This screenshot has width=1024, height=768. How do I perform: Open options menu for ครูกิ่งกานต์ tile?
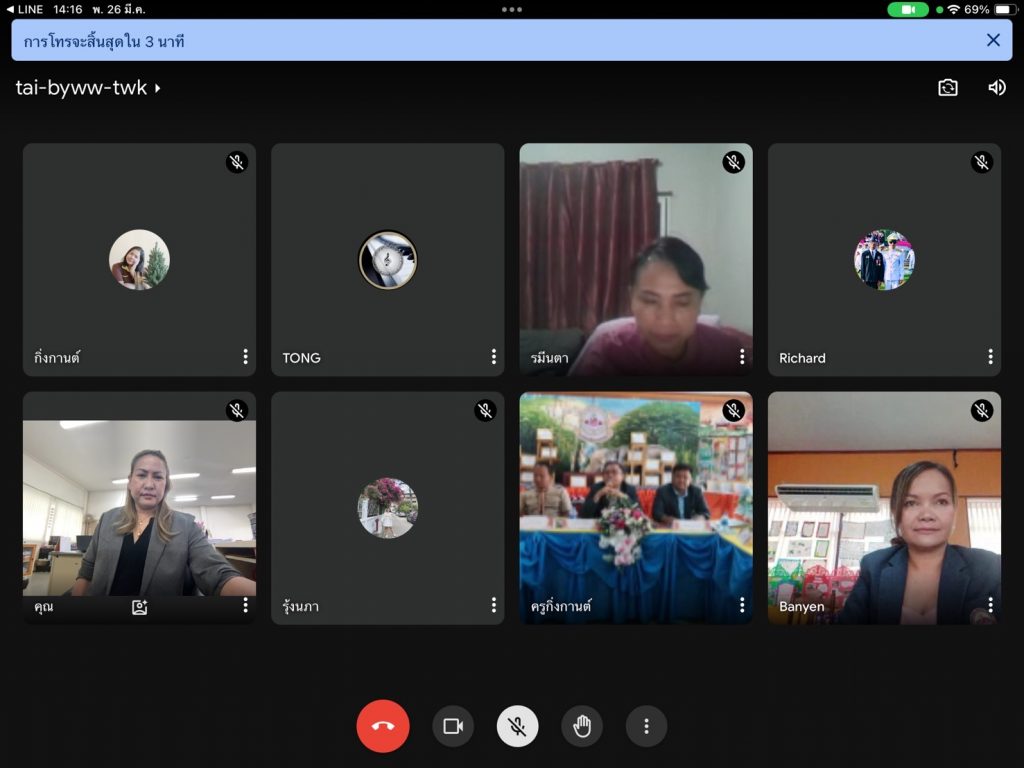(x=742, y=605)
